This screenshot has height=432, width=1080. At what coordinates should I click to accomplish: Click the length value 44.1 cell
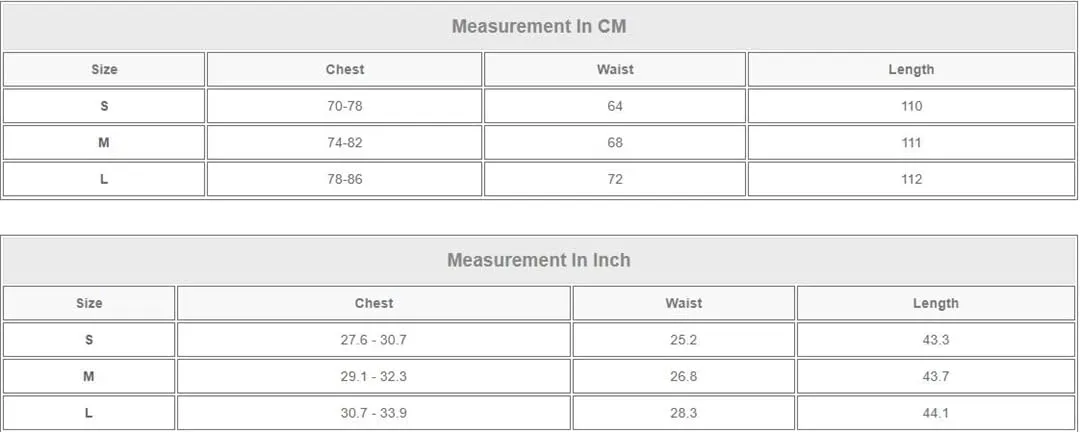(x=936, y=413)
